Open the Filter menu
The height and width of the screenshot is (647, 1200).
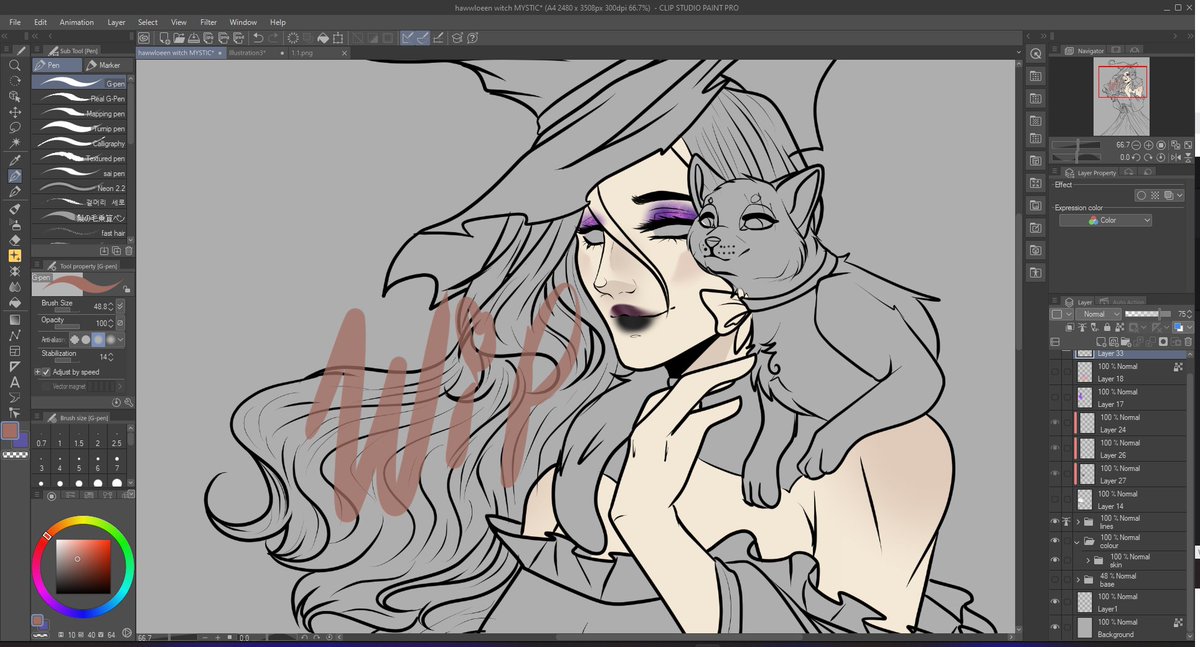tap(208, 22)
